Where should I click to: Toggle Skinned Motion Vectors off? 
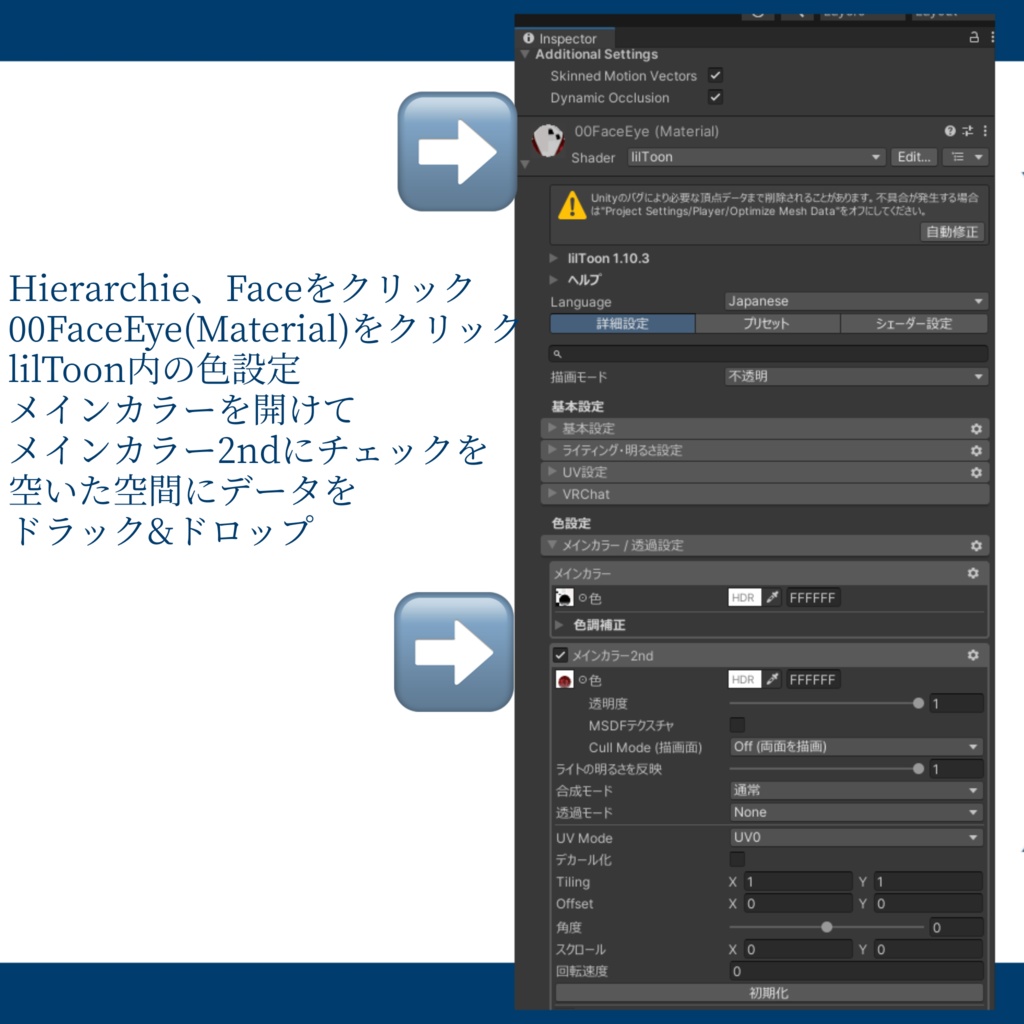715,75
